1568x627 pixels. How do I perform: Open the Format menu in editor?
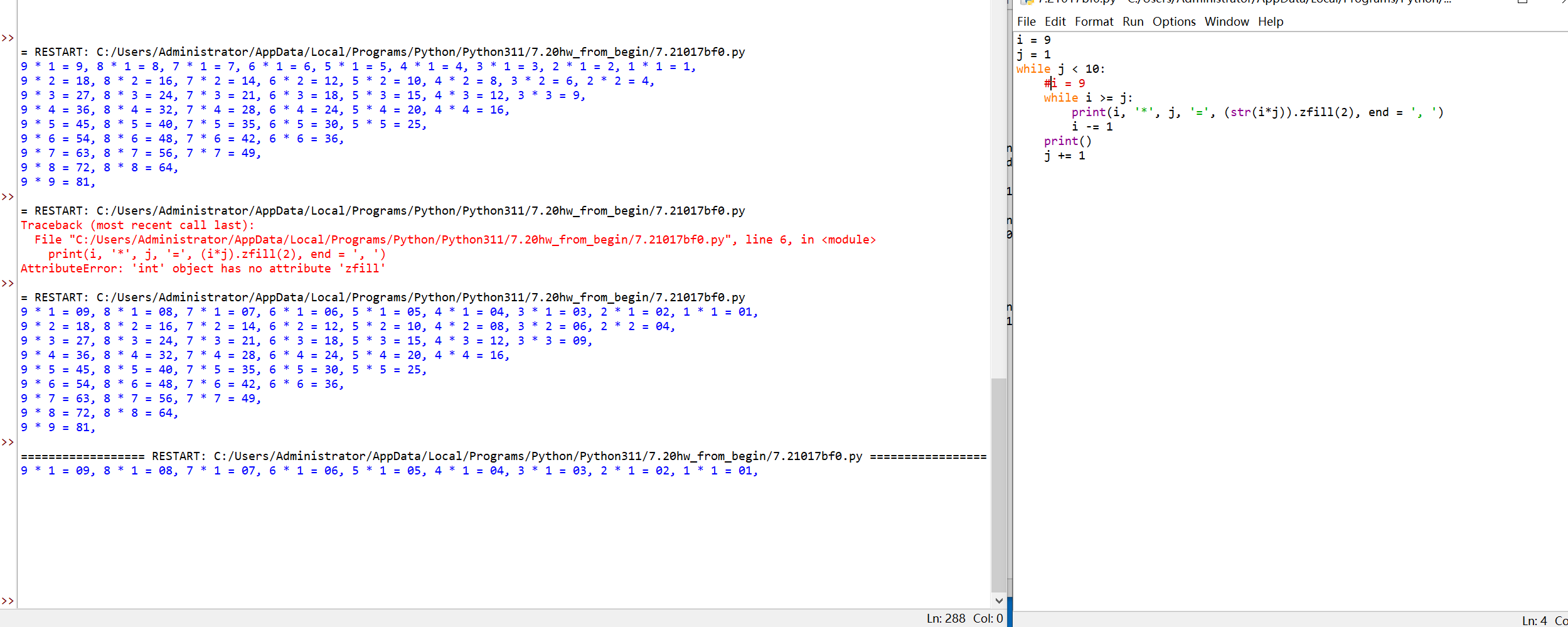coord(1094,22)
